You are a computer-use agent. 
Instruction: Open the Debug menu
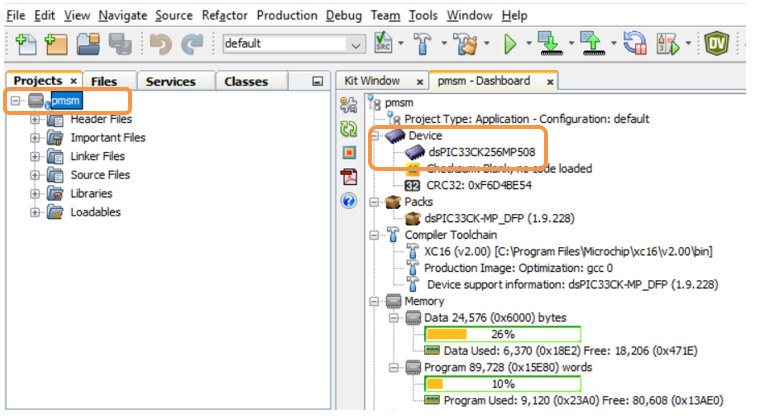point(344,15)
